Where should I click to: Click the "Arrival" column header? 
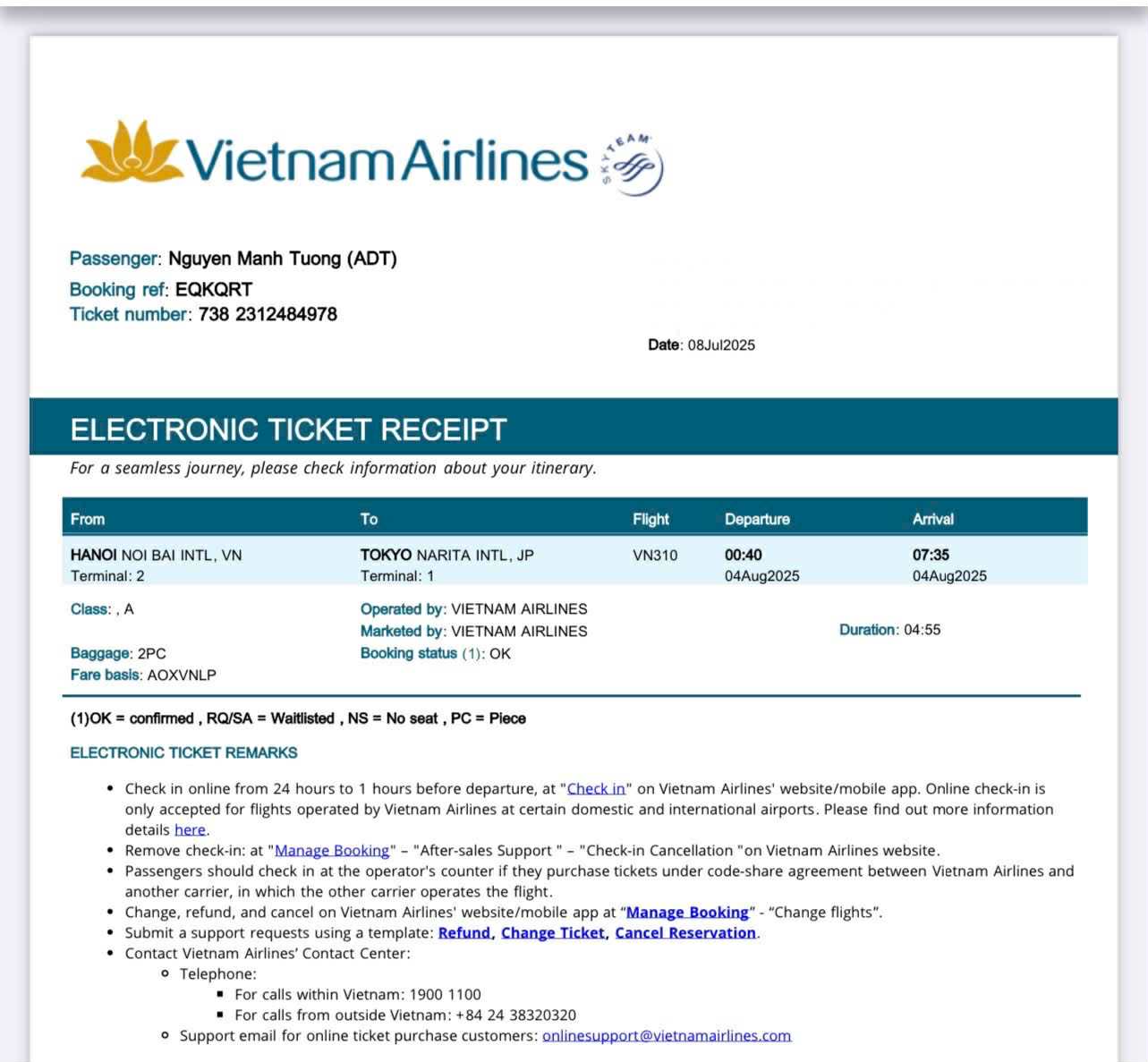coord(932,520)
